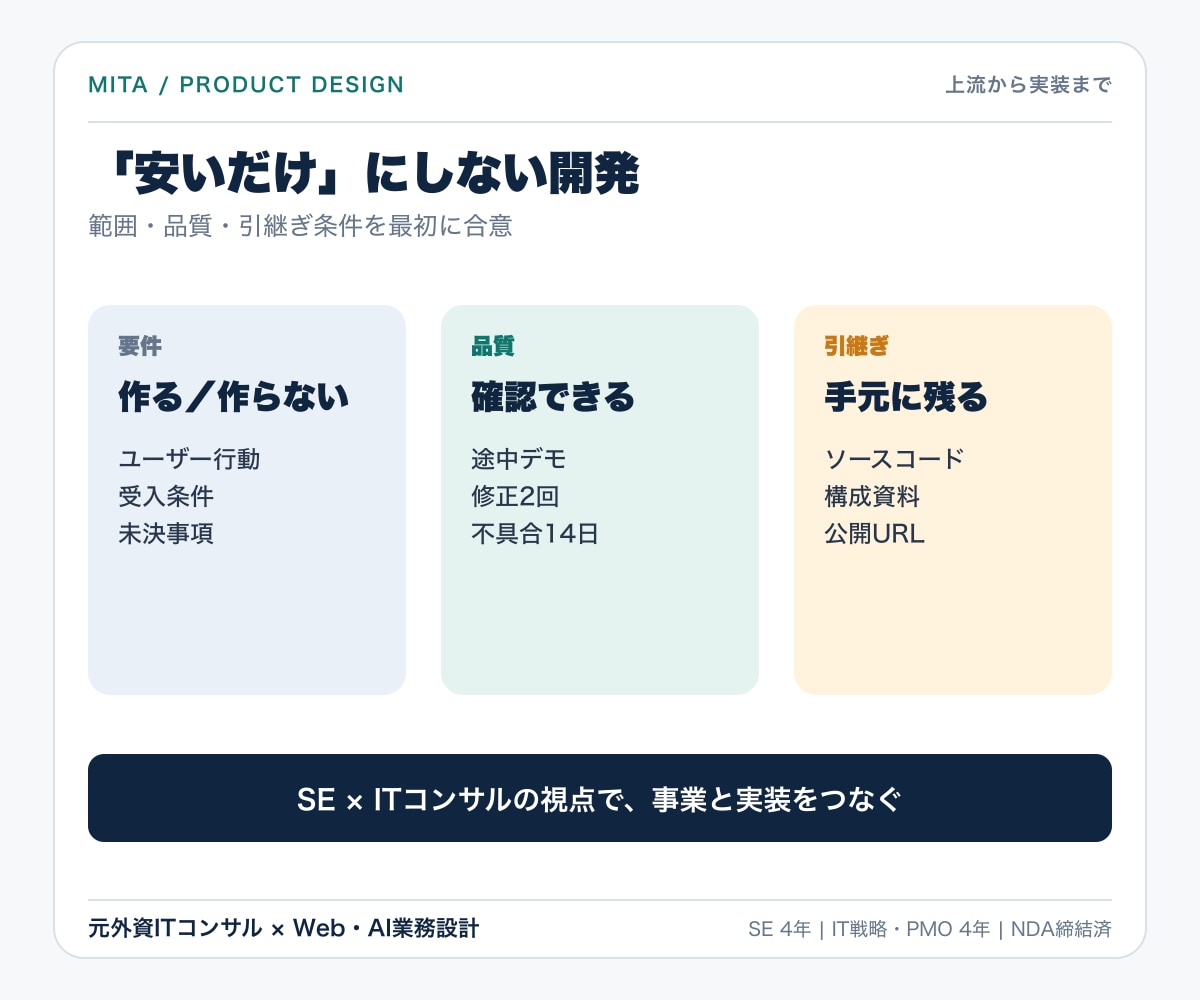This screenshot has width=1200, height=1000.
Task: Click the 構成資料 list item
Action: point(872,496)
